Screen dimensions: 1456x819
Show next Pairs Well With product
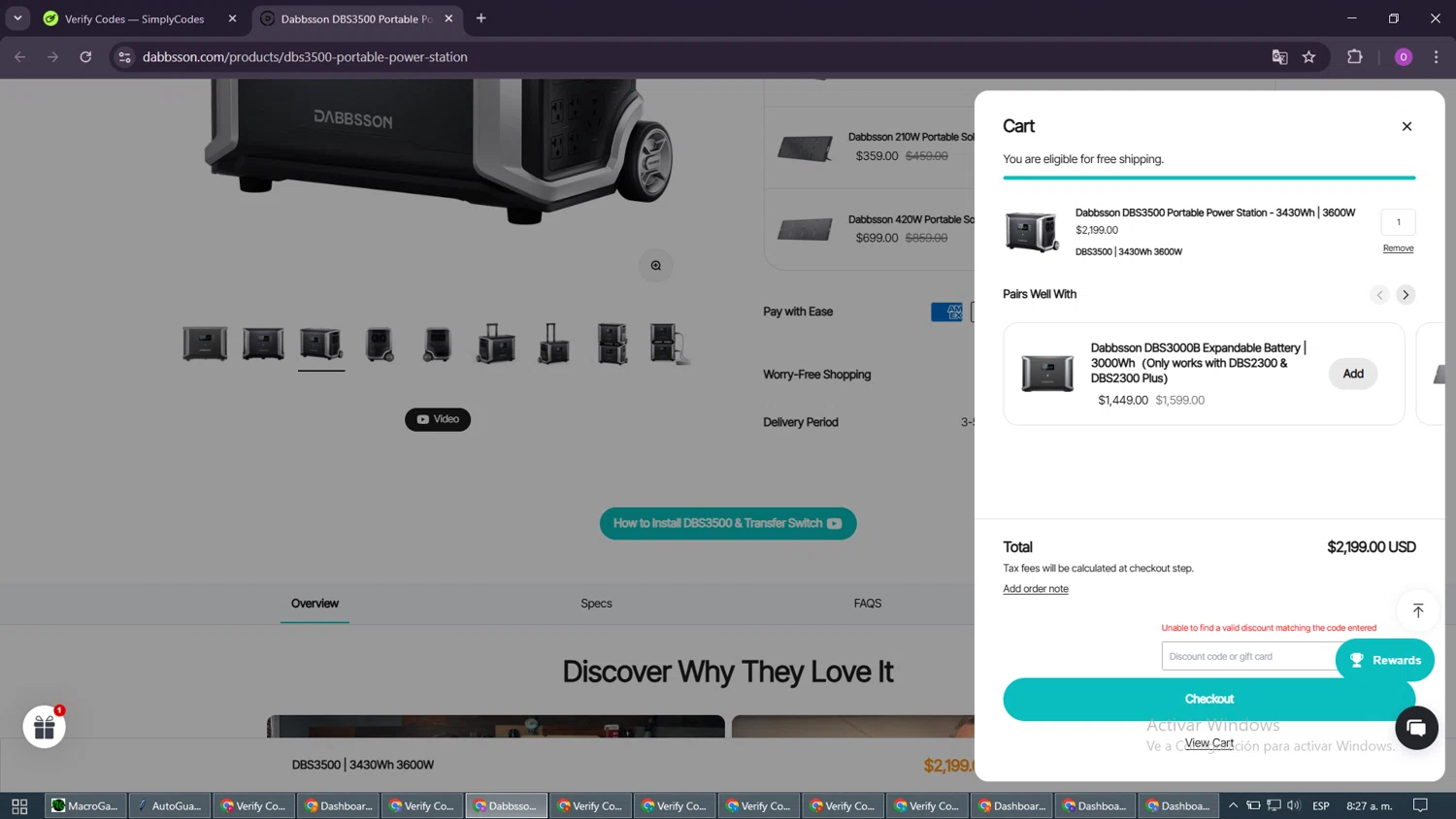click(1406, 295)
